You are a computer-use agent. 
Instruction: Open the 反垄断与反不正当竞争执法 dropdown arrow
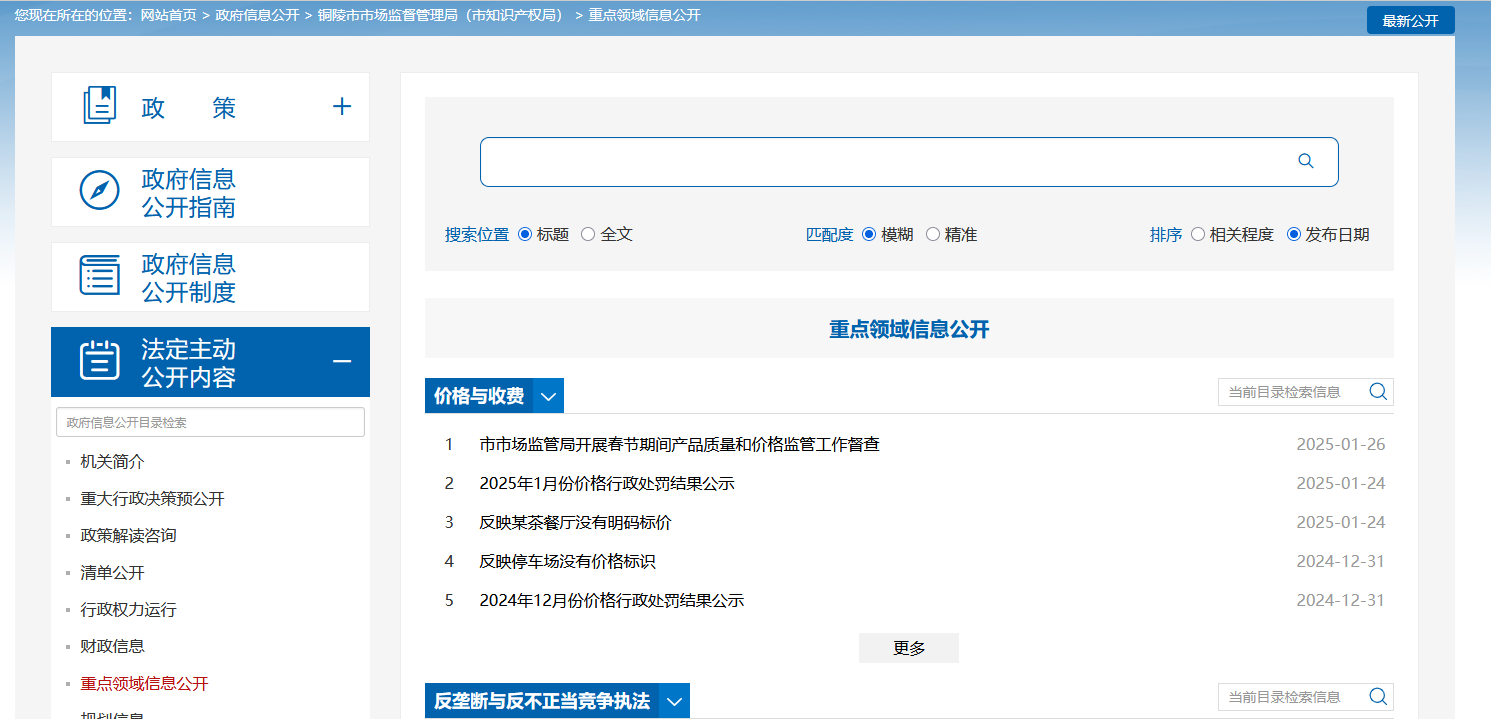pos(674,701)
